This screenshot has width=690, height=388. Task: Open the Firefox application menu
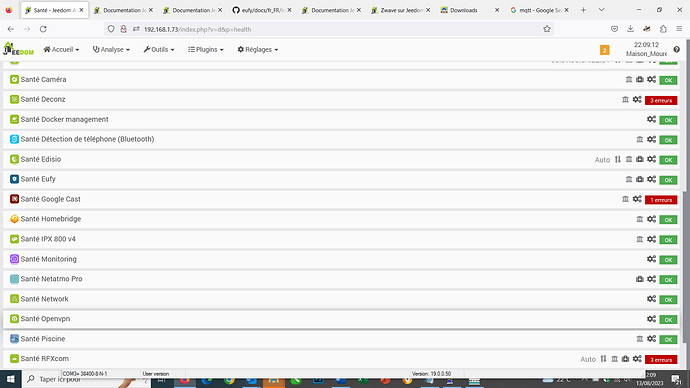pos(679,29)
